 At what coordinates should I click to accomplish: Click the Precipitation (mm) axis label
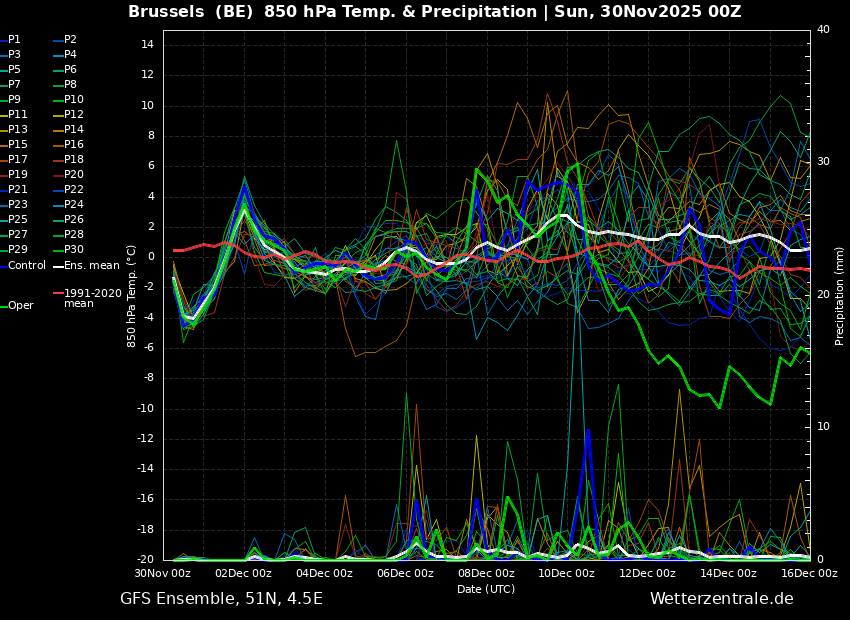click(x=840, y=295)
